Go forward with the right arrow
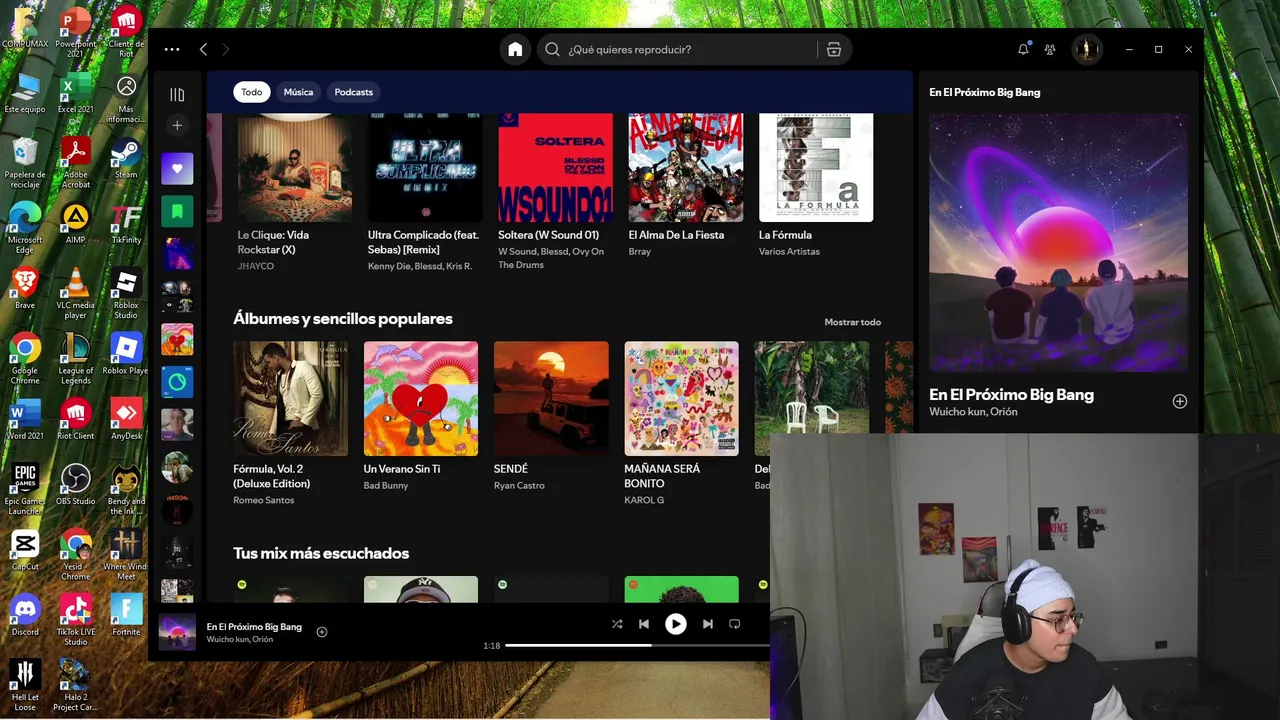The image size is (1280, 720). pyautogui.click(x=226, y=49)
